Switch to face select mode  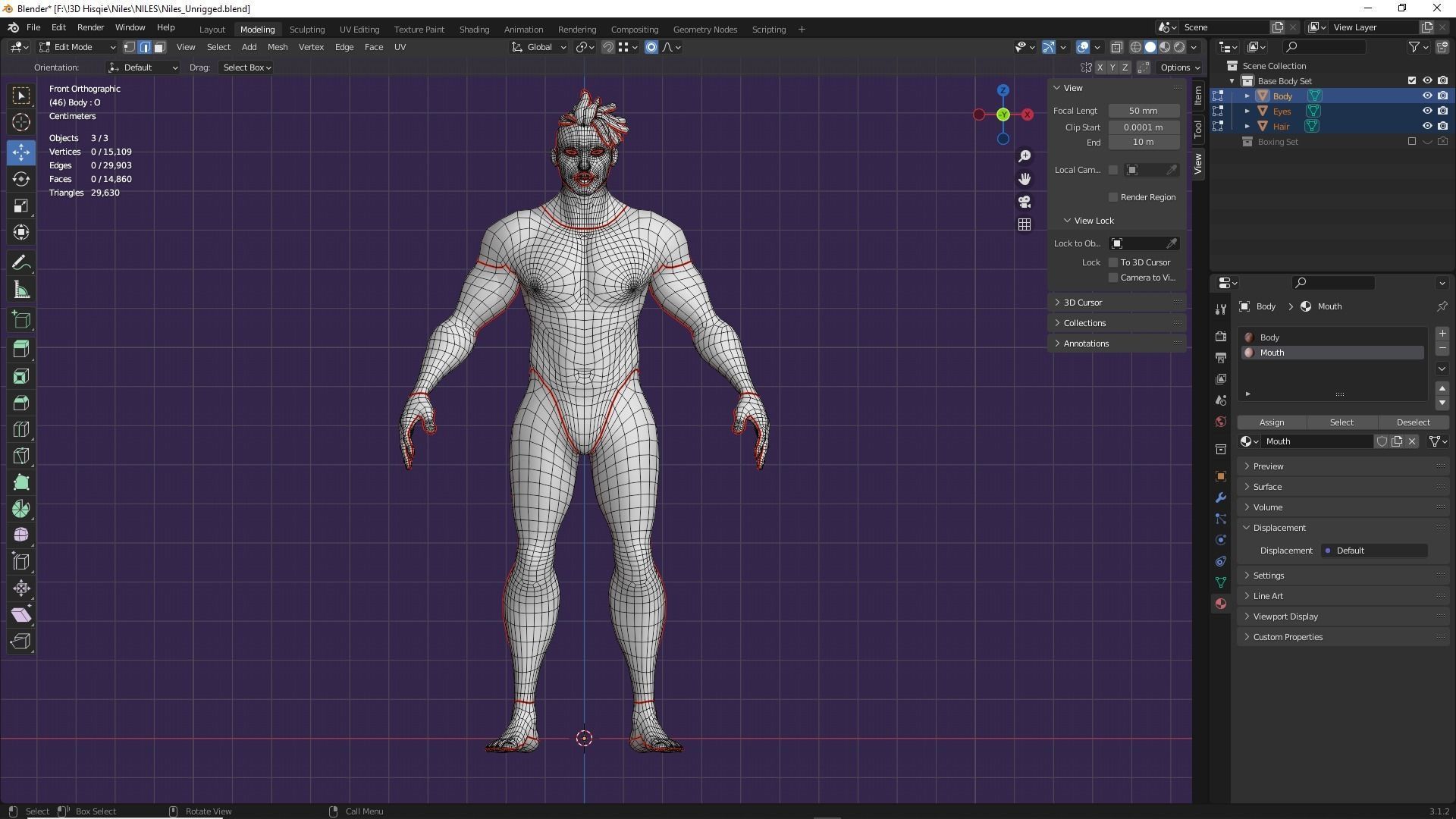(160, 47)
